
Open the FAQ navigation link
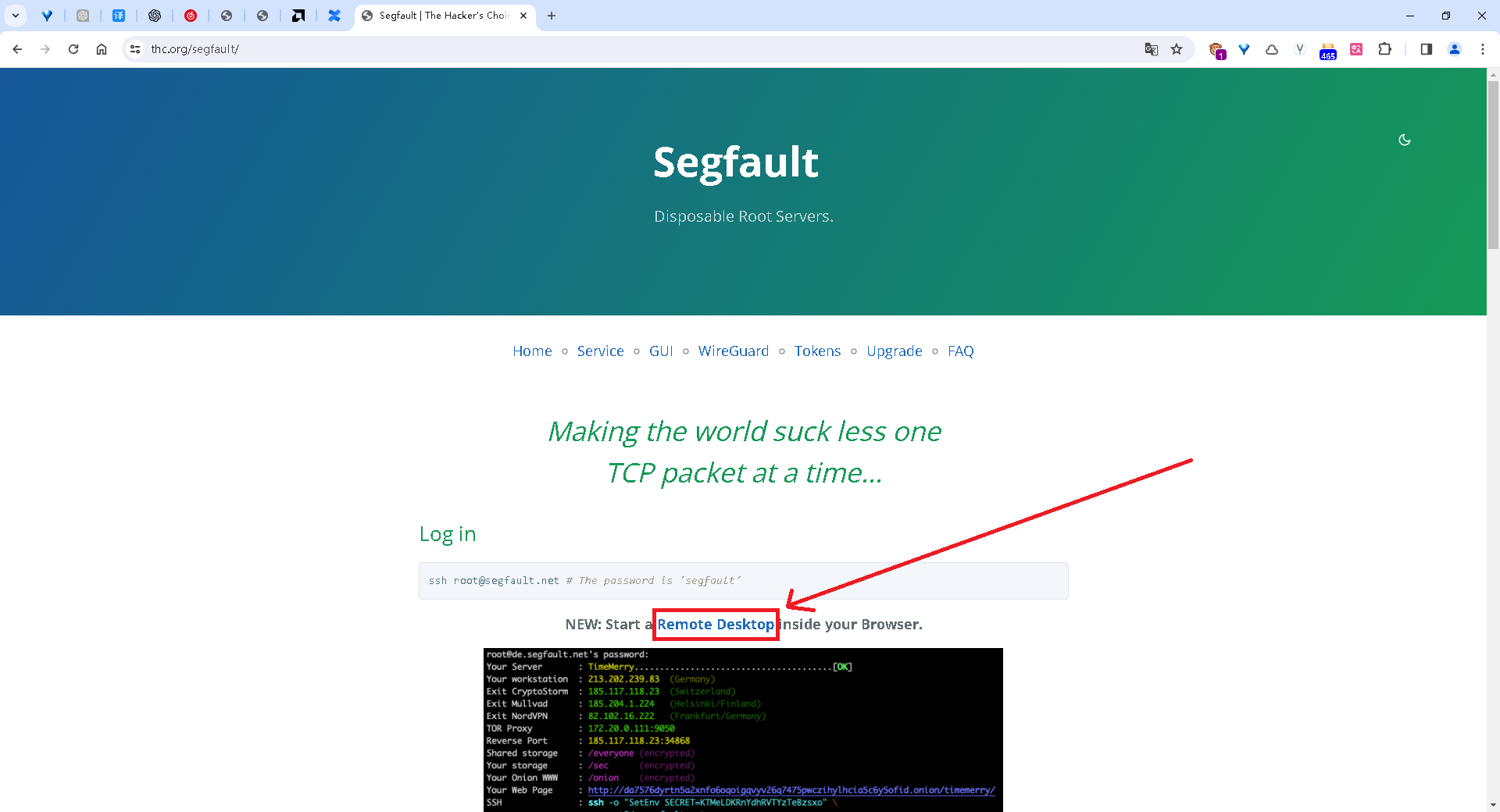tap(960, 351)
